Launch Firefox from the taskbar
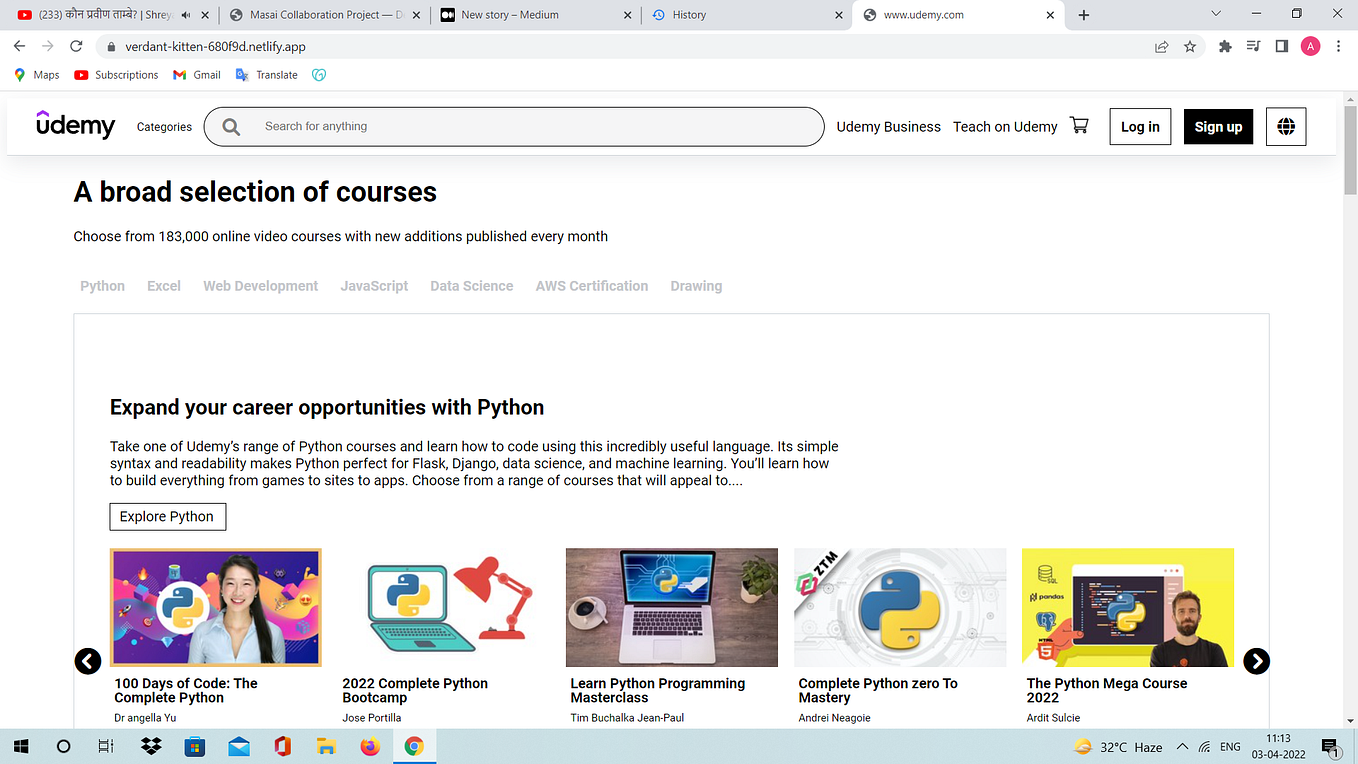Viewport: 1358px width, 764px height. pos(370,746)
